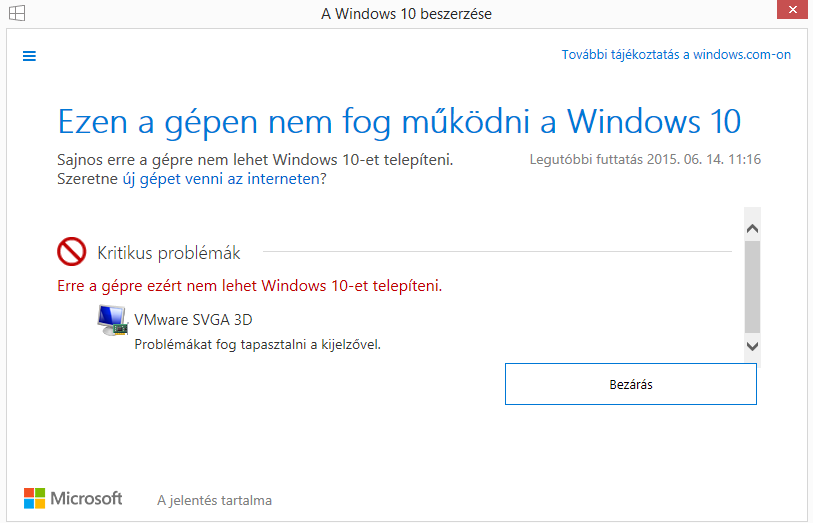Screen dimensions: 813x523
Task: Click the Problémákat fog tapasztalni a kijelzővel description
Action: [x=258, y=344]
